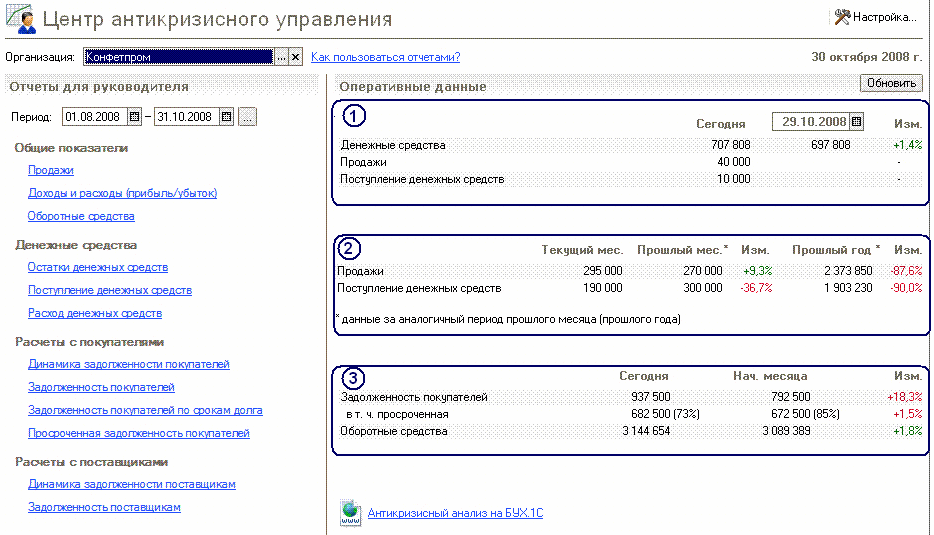Select the +1,4% change for Денежные средства
Image resolution: width=934 pixels, height=535 pixels.
(x=908, y=145)
